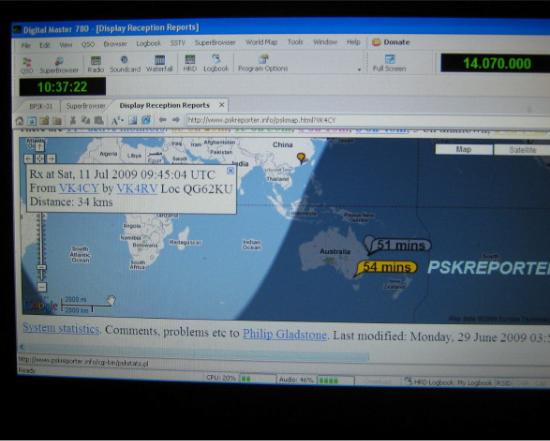Screen dimensions: 550x441
Task: Click the HRD toolbar icon
Action: 190,63
